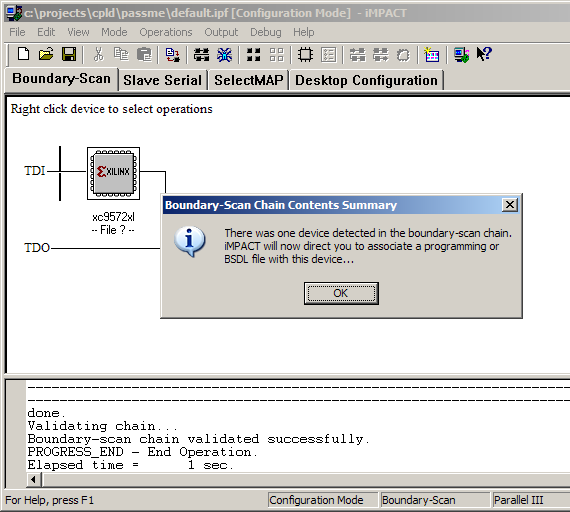Click 'Right click device to select operations' text
570x512 pixels.
click(112, 109)
